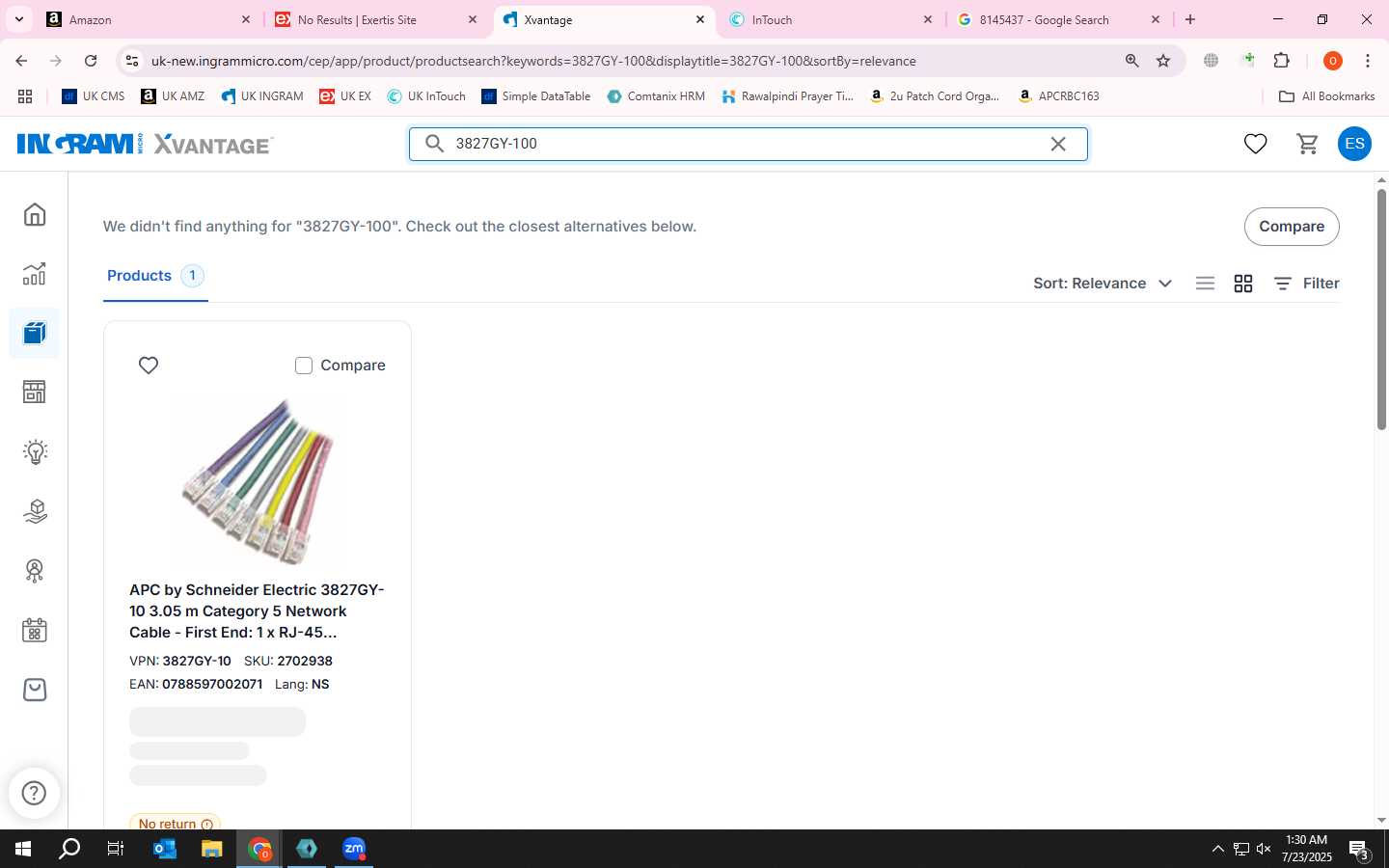Image resolution: width=1389 pixels, height=868 pixels.
Task: Open a new browser tab
Action: (x=1190, y=19)
